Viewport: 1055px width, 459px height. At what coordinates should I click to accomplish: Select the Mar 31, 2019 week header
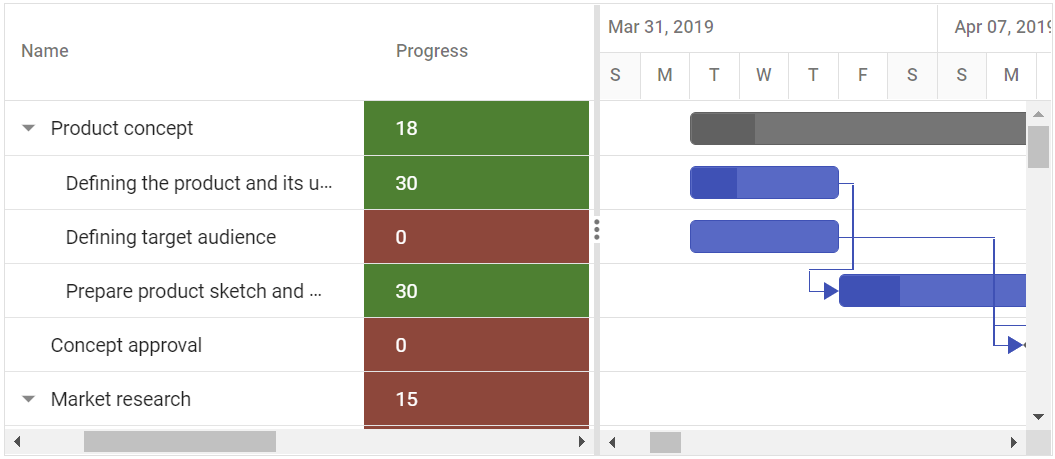tap(661, 27)
